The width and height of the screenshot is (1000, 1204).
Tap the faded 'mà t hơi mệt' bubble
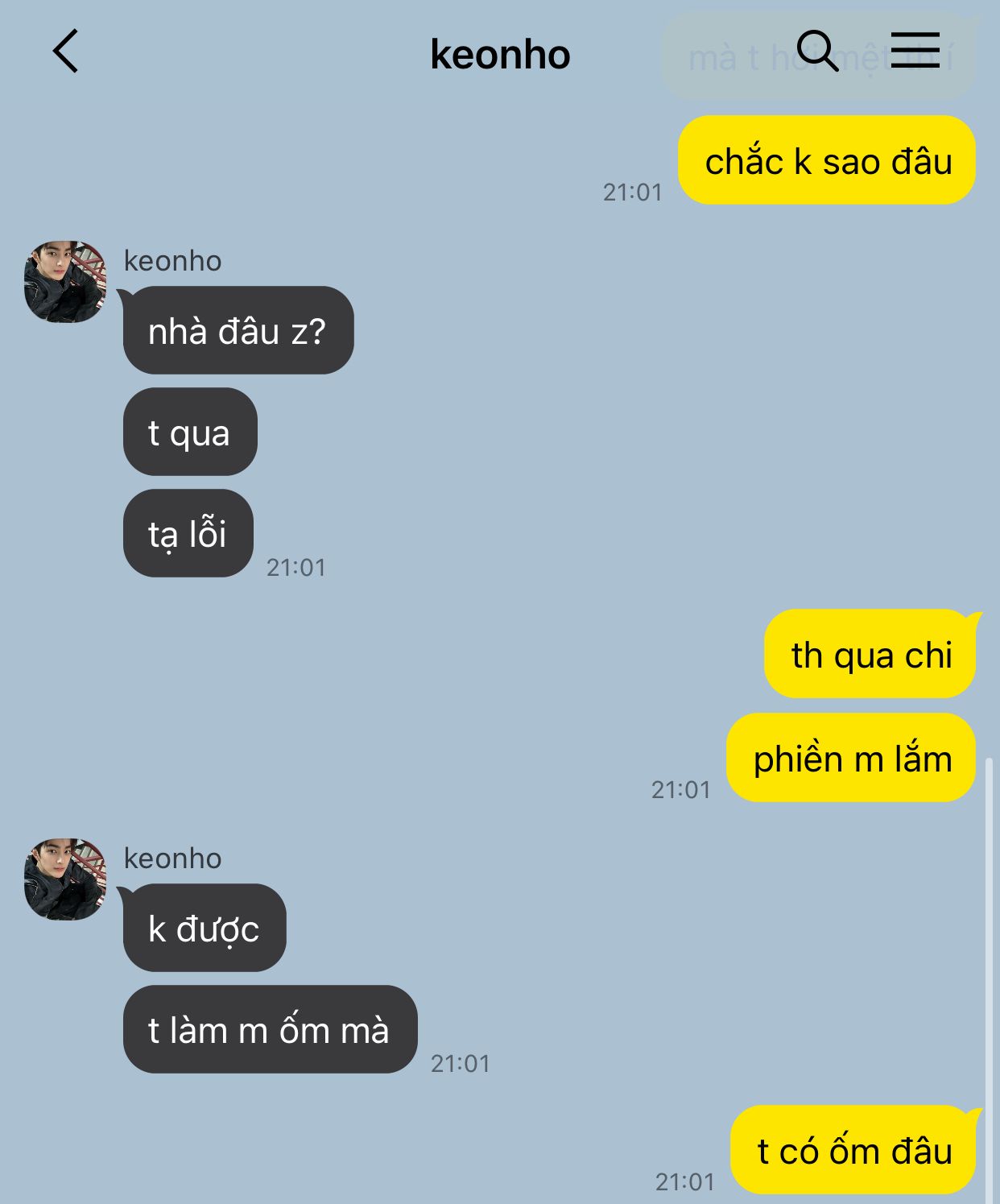point(819,56)
